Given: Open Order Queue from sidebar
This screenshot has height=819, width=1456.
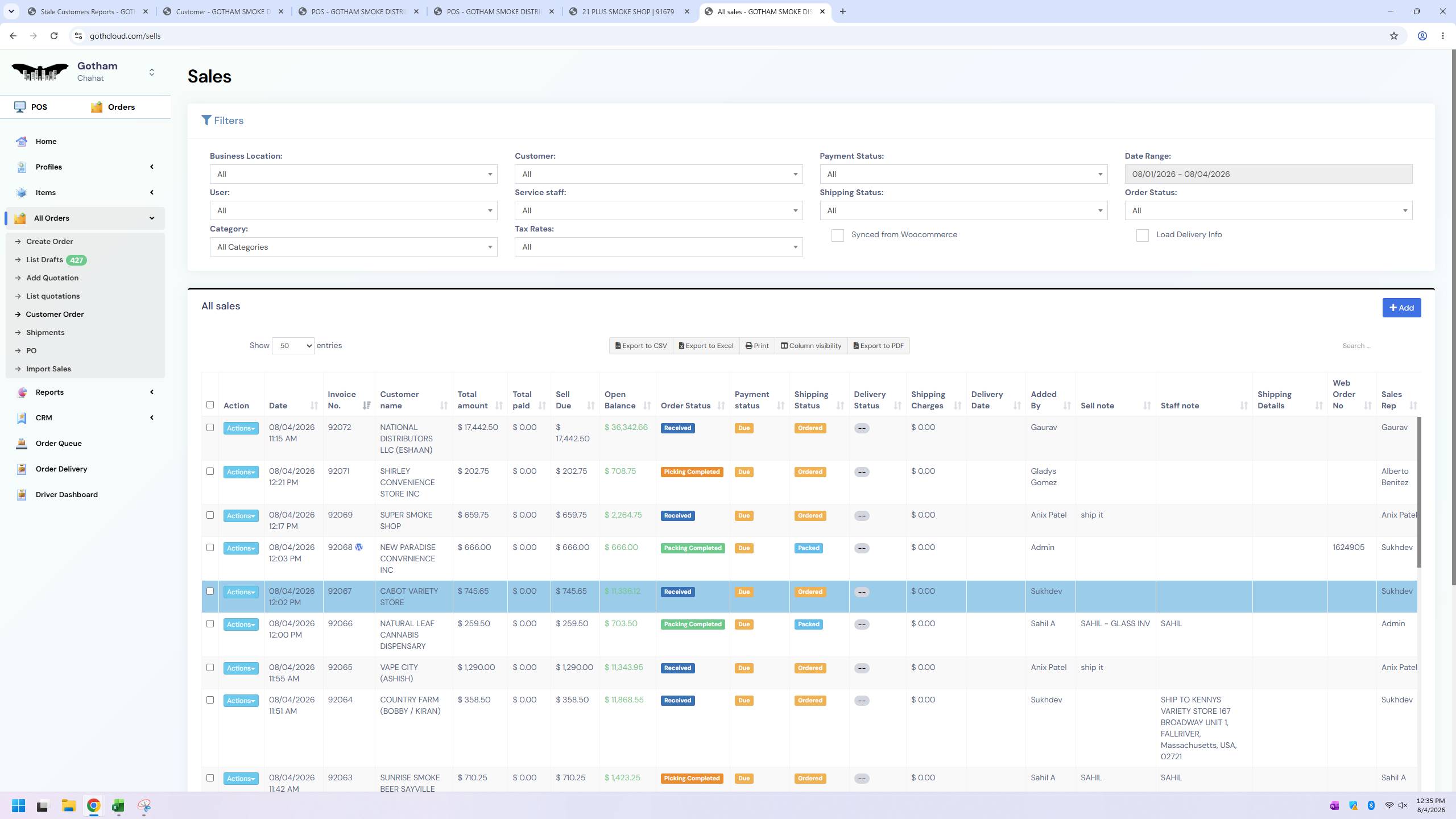Looking at the screenshot, I should (x=59, y=443).
